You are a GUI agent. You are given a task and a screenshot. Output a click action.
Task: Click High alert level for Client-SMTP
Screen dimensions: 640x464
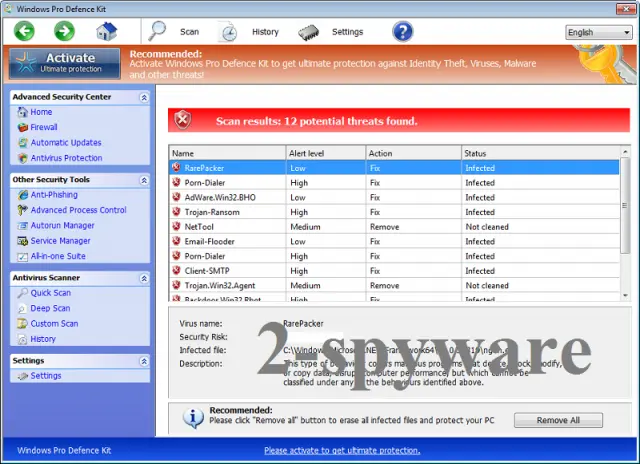(299, 271)
